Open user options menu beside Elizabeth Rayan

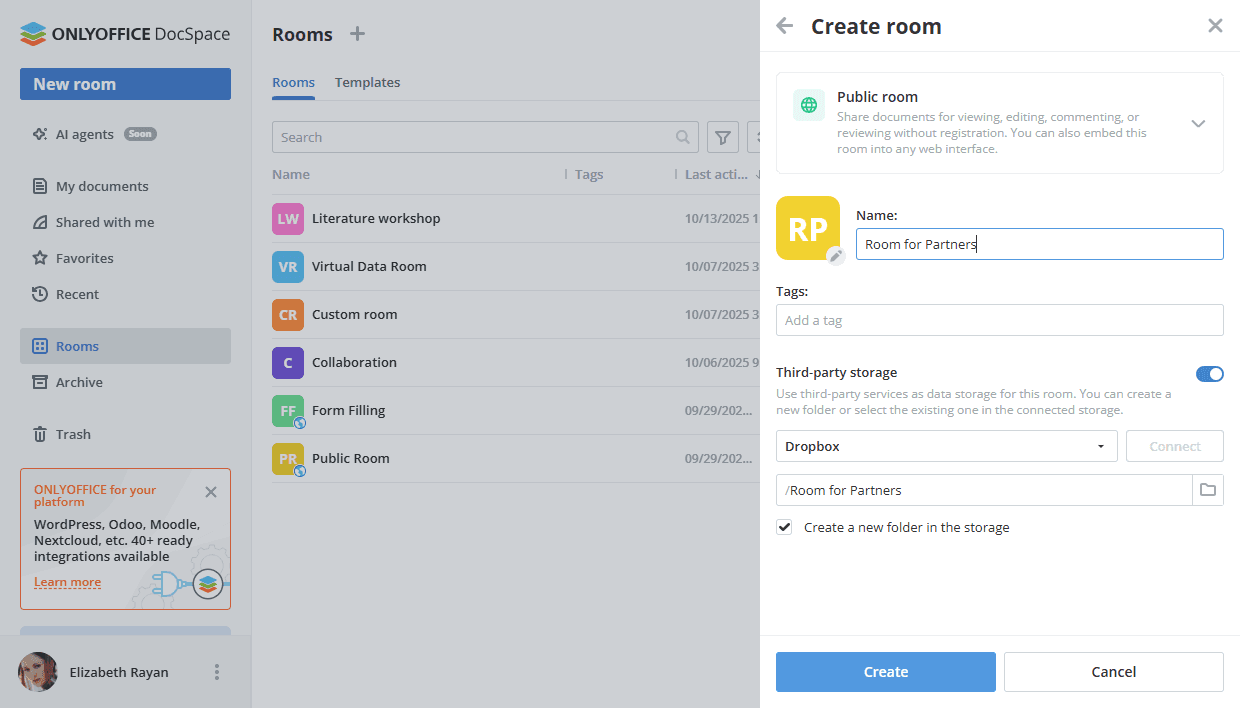[217, 672]
